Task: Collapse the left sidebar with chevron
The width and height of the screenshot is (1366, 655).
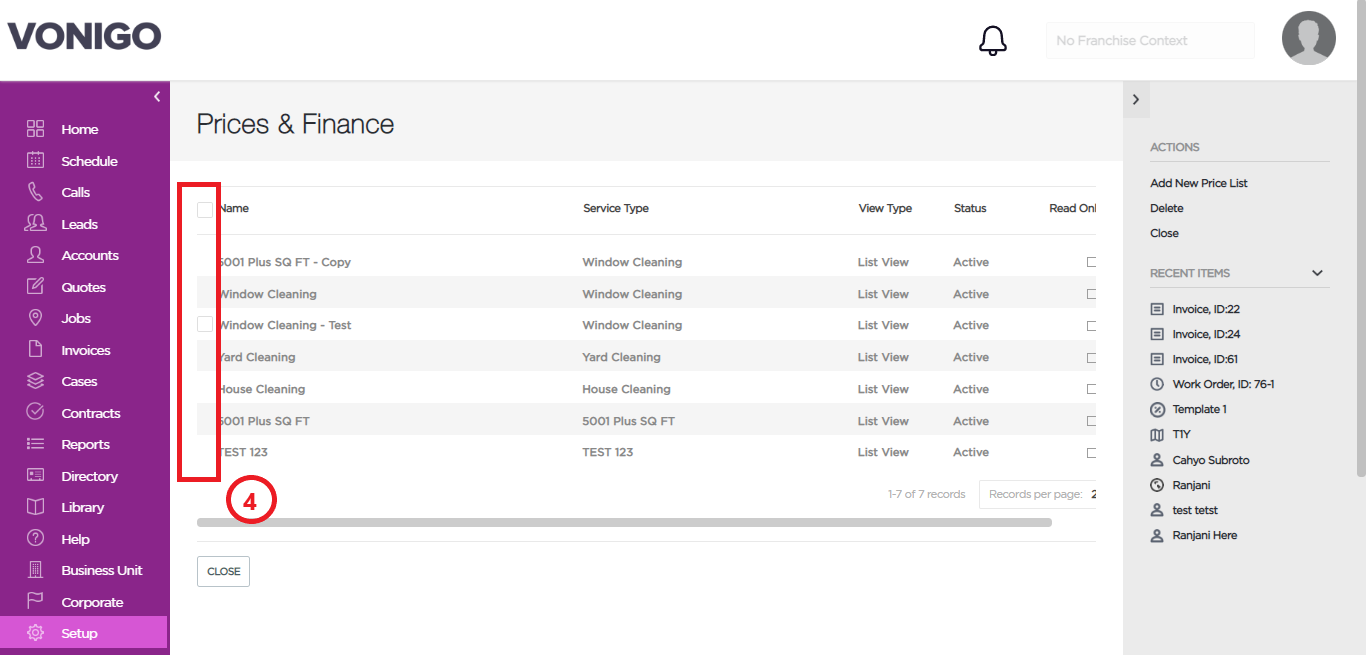Action: [x=157, y=96]
